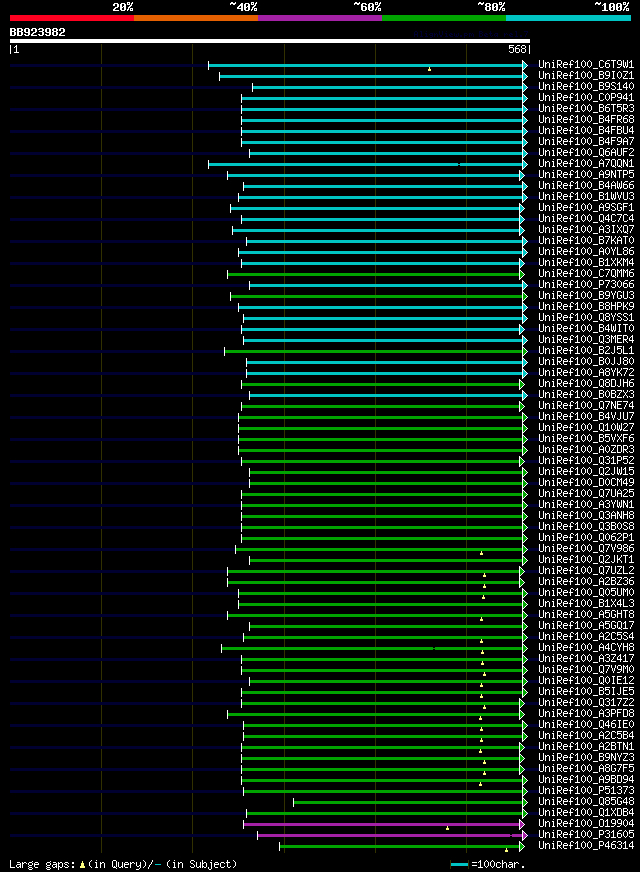Open hit UniRef100_A7QQN1
This screenshot has width=640, height=872.
(586, 164)
